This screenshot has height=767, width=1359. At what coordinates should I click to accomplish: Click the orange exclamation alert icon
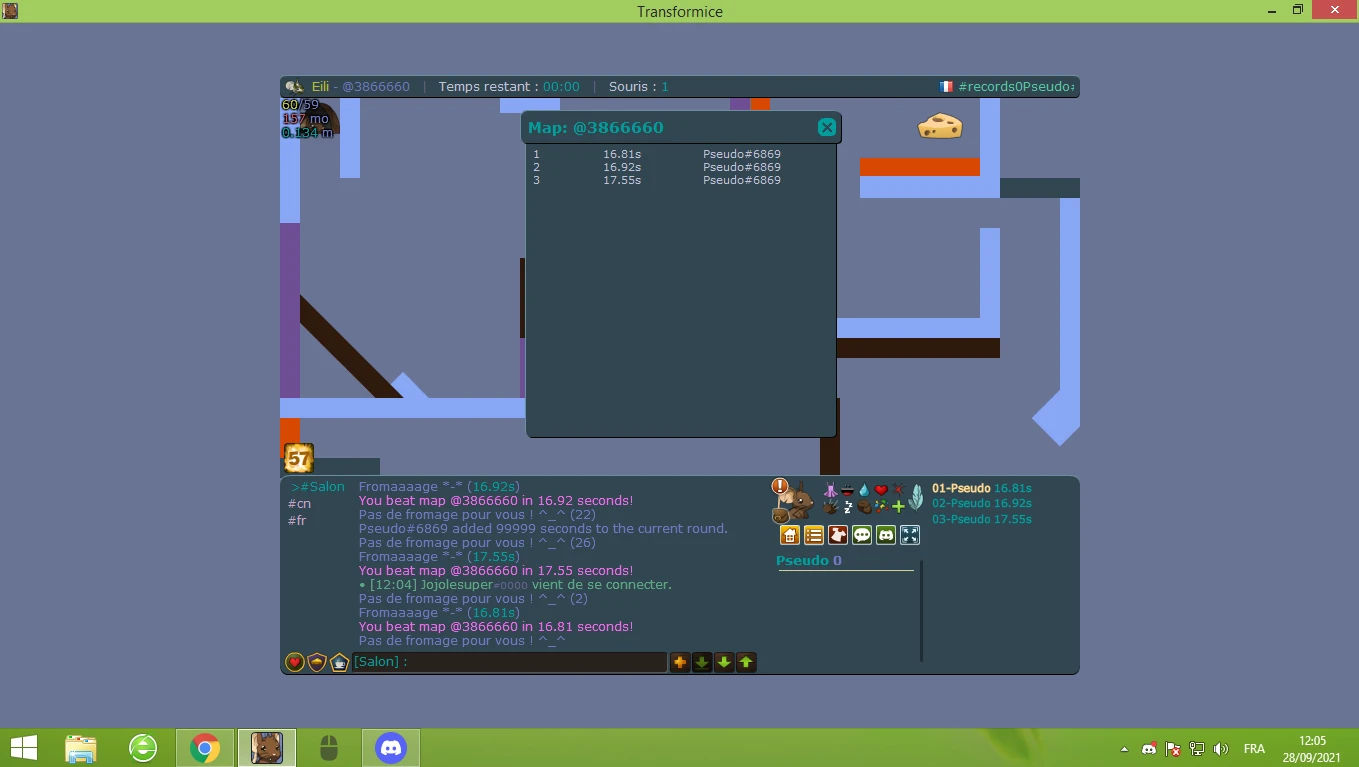(x=780, y=486)
